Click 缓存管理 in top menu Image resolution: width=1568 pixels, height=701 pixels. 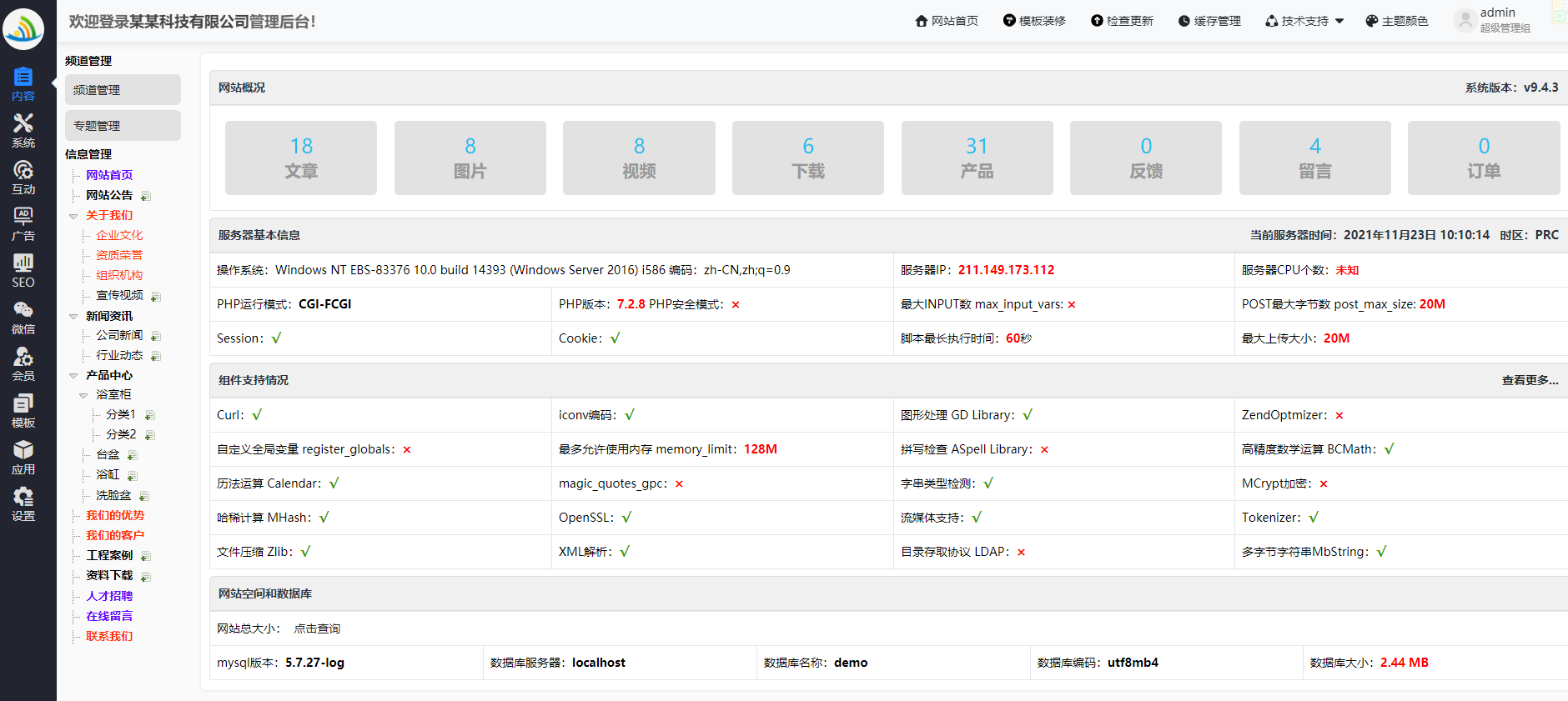(1209, 21)
